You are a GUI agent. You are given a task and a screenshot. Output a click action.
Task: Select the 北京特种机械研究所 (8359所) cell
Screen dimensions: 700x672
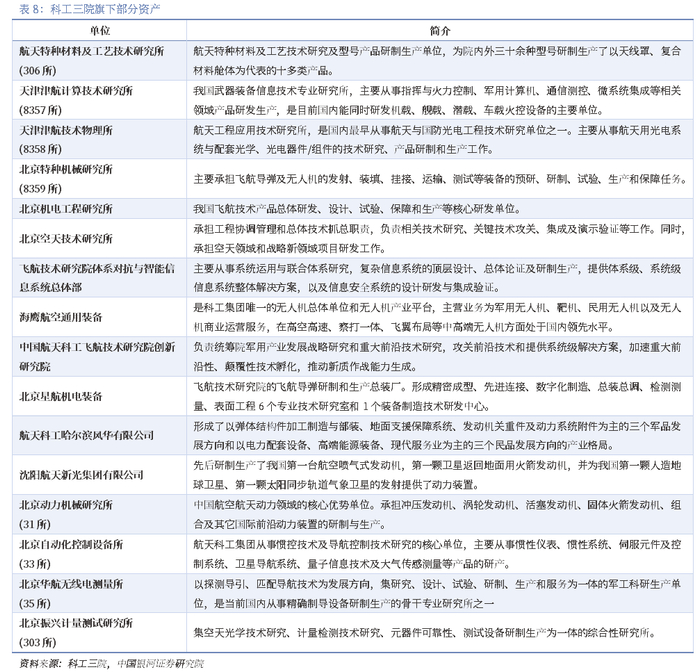click(99, 179)
